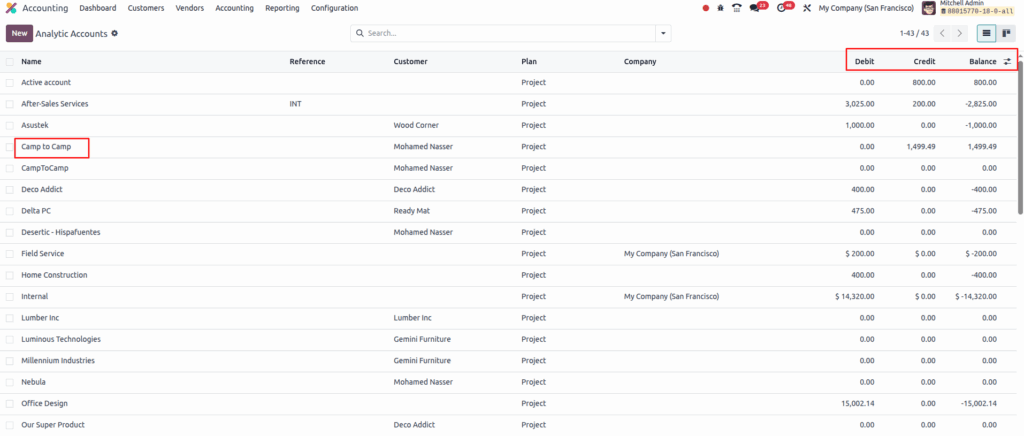
Task: Switch to kanban view
Action: (x=1006, y=33)
